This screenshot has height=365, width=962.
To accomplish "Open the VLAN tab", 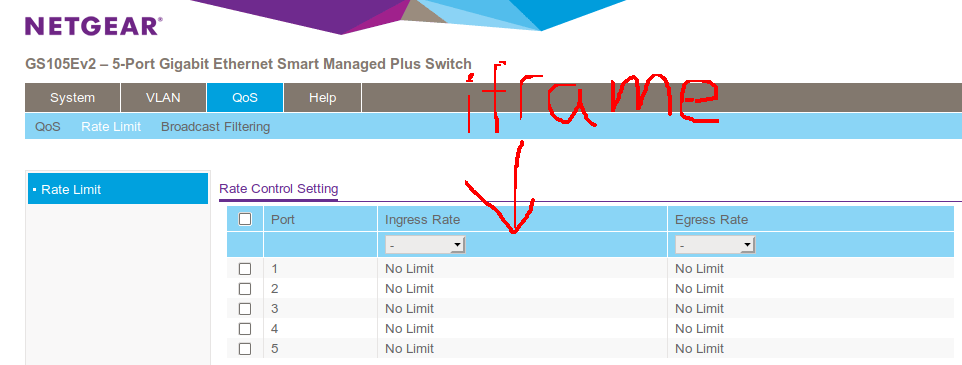I will click(163, 98).
